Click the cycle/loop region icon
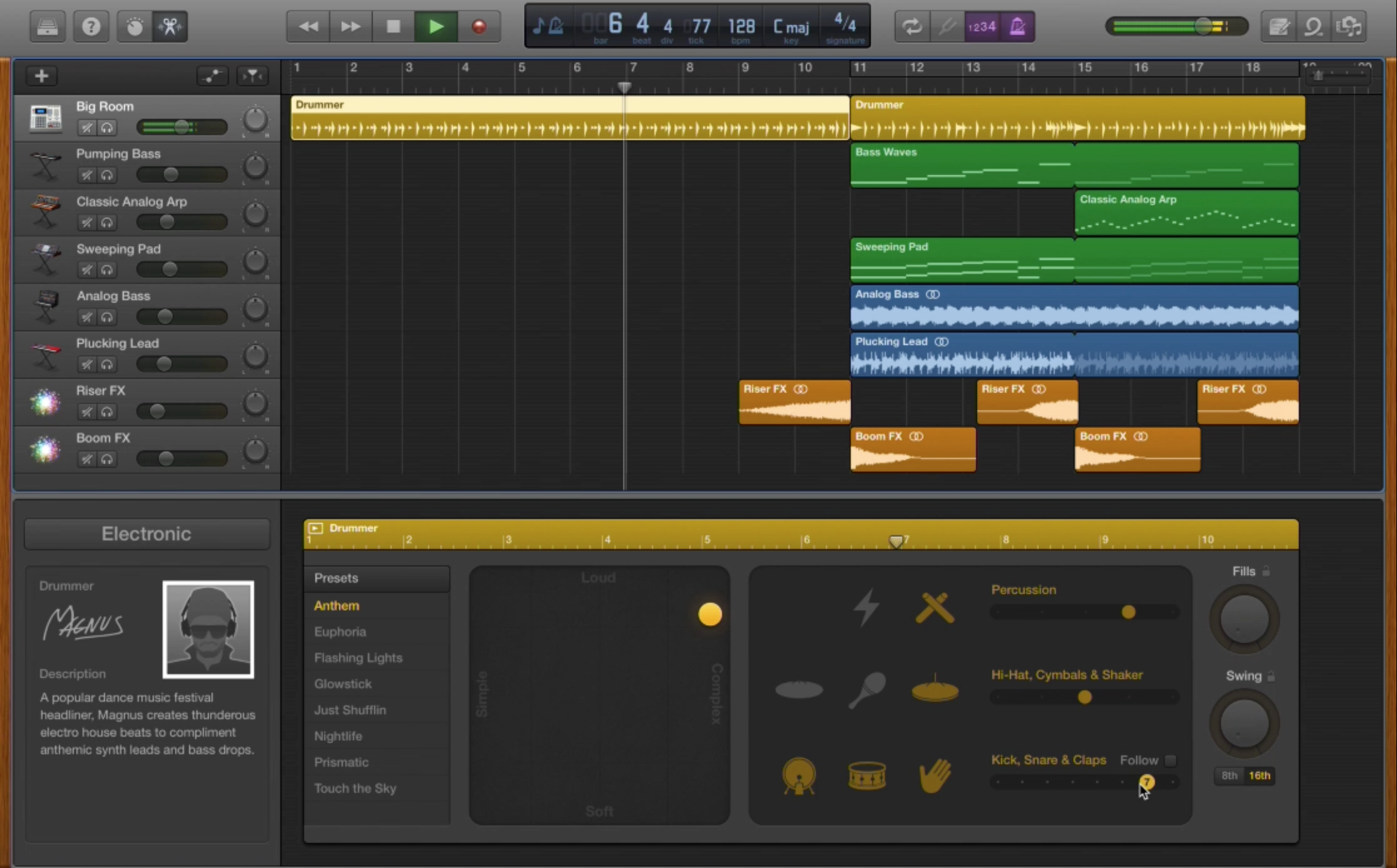This screenshot has height=868, width=1397. click(911, 26)
